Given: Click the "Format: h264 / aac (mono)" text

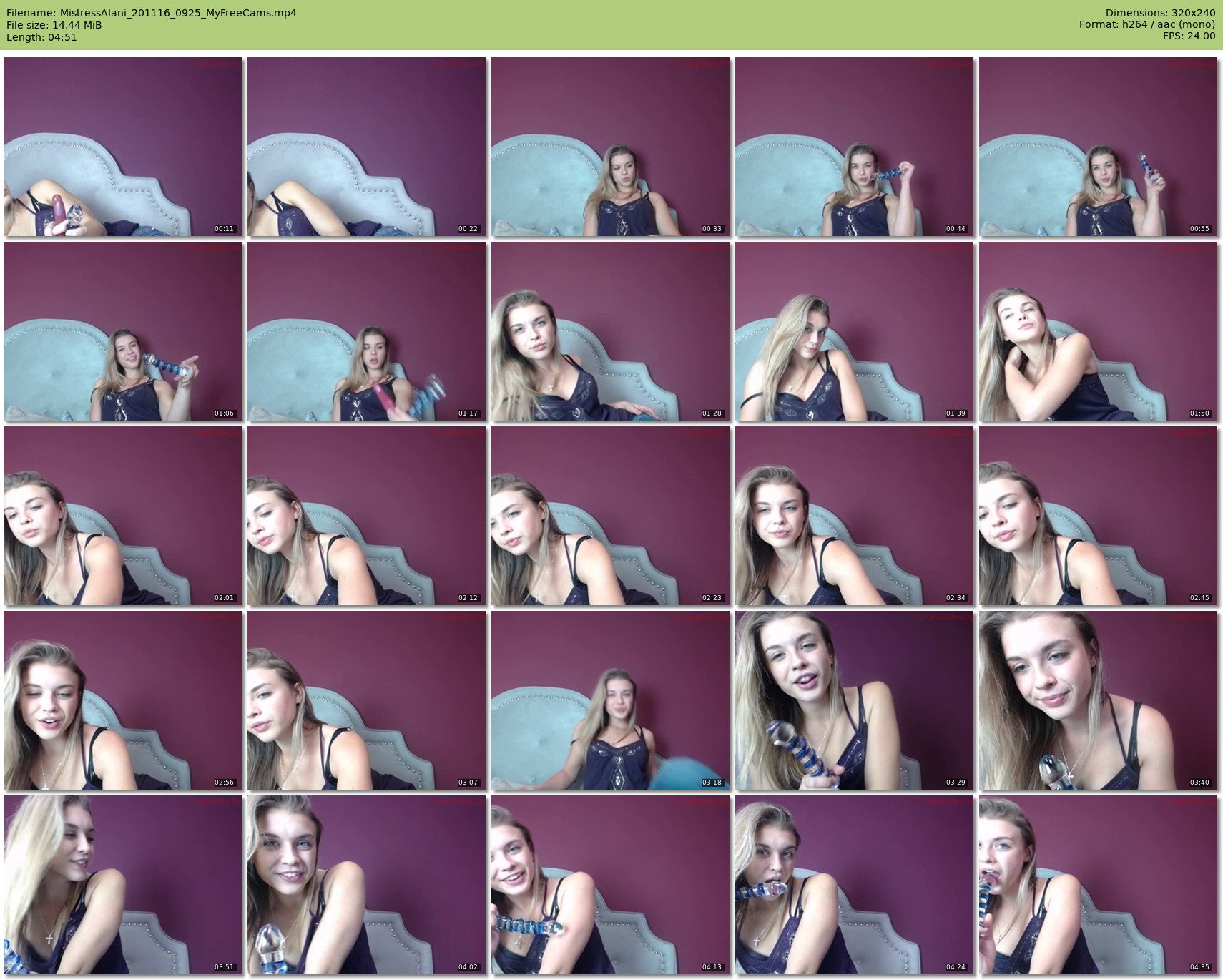Looking at the screenshot, I should click(1147, 25).
